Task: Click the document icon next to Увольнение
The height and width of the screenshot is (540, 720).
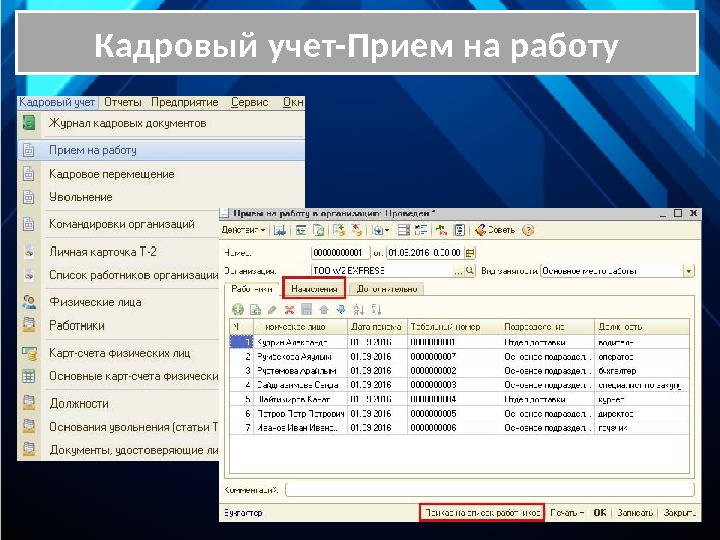Action: point(28,197)
